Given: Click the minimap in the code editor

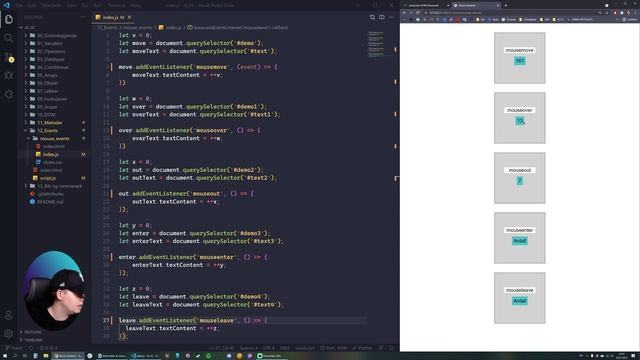Looking at the screenshot, I should click(376, 44).
